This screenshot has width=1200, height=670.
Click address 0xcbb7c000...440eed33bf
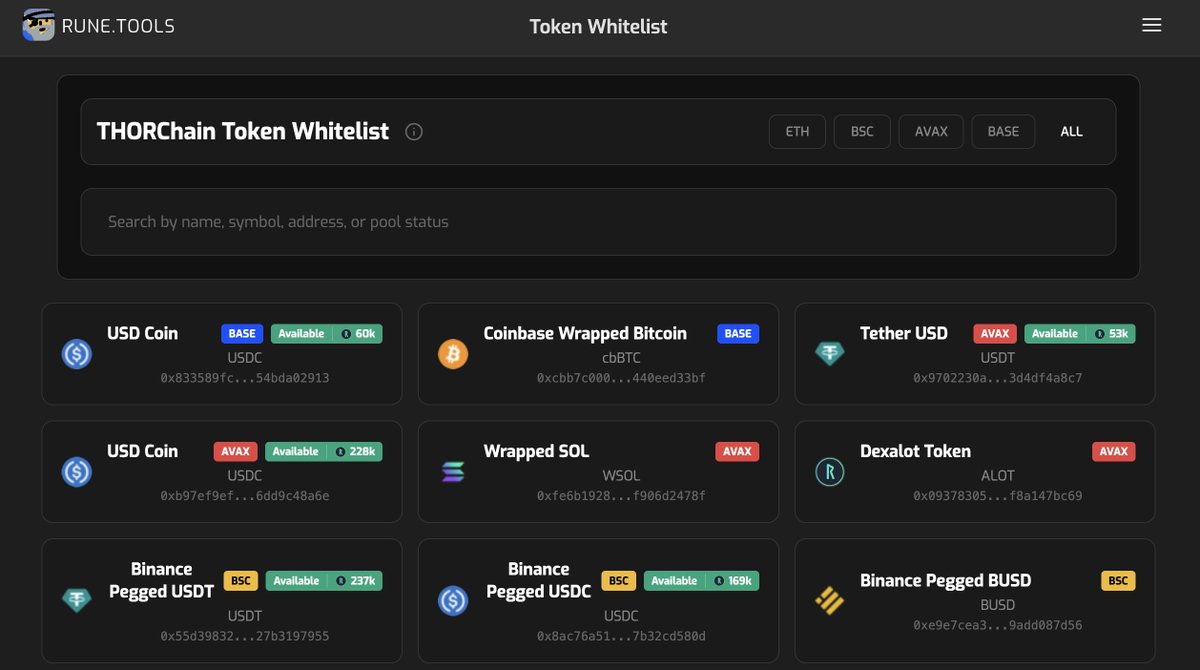point(621,378)
